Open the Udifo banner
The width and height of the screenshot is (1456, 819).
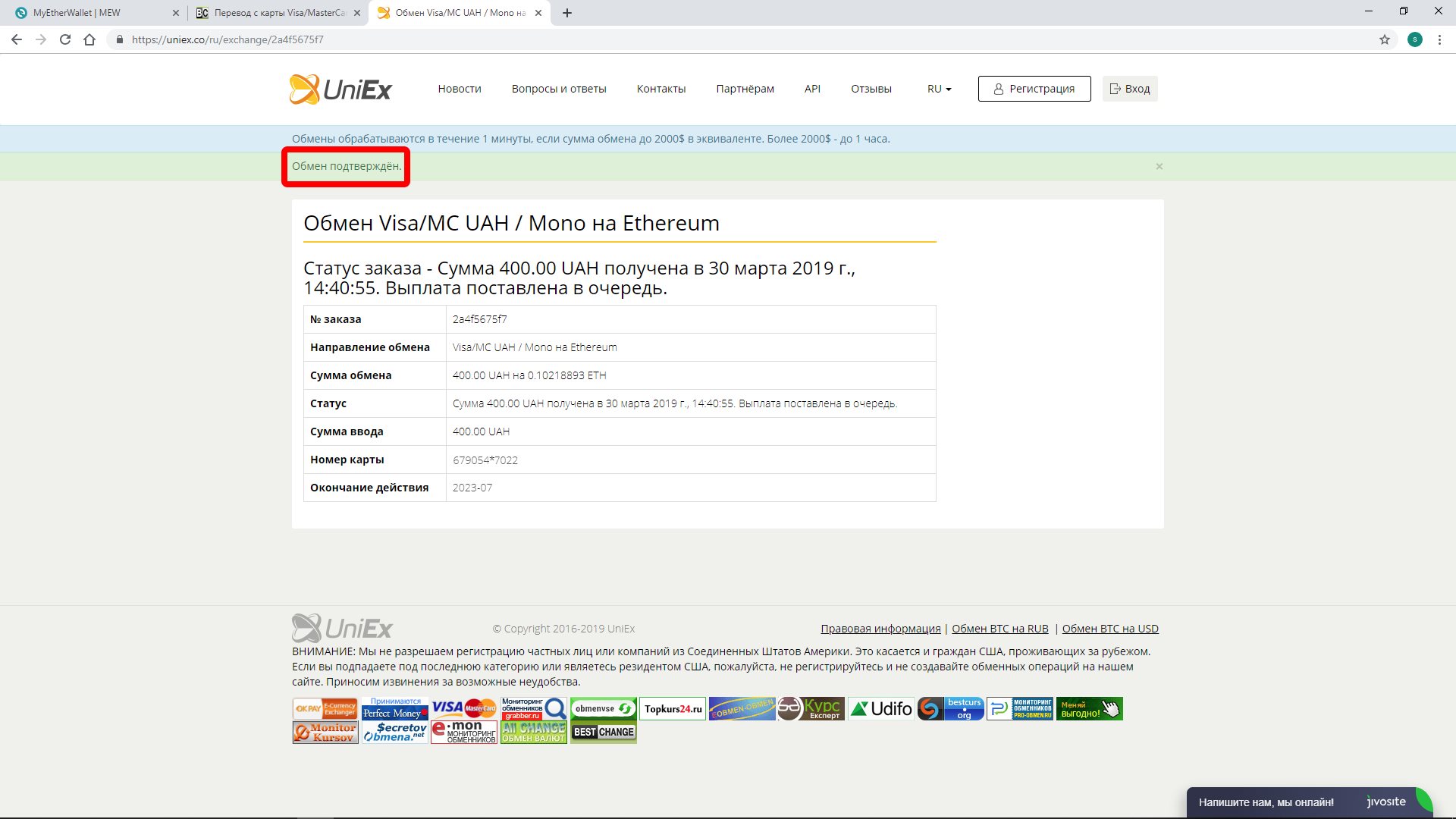pyautogui.click(x=881, y=709)
